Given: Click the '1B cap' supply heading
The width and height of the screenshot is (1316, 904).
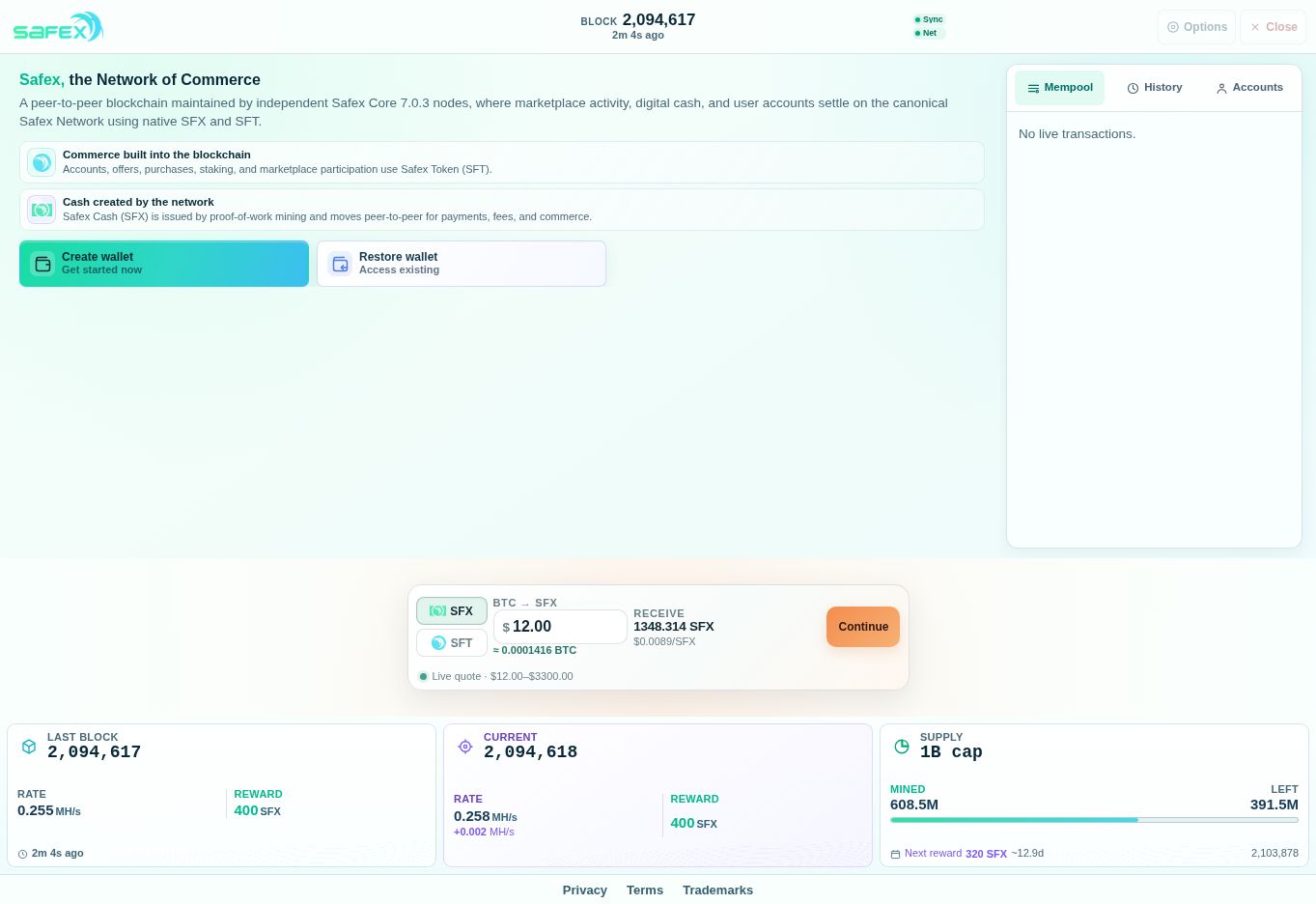Looking at the screenshot, I should (951, 752).
